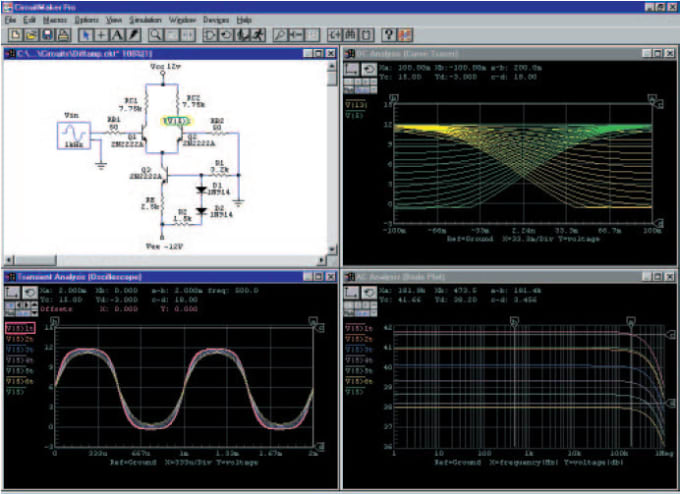Click the Parts browser toolbar icon
The width and height of the screenshot is (680, 494).
pos(334,35)
